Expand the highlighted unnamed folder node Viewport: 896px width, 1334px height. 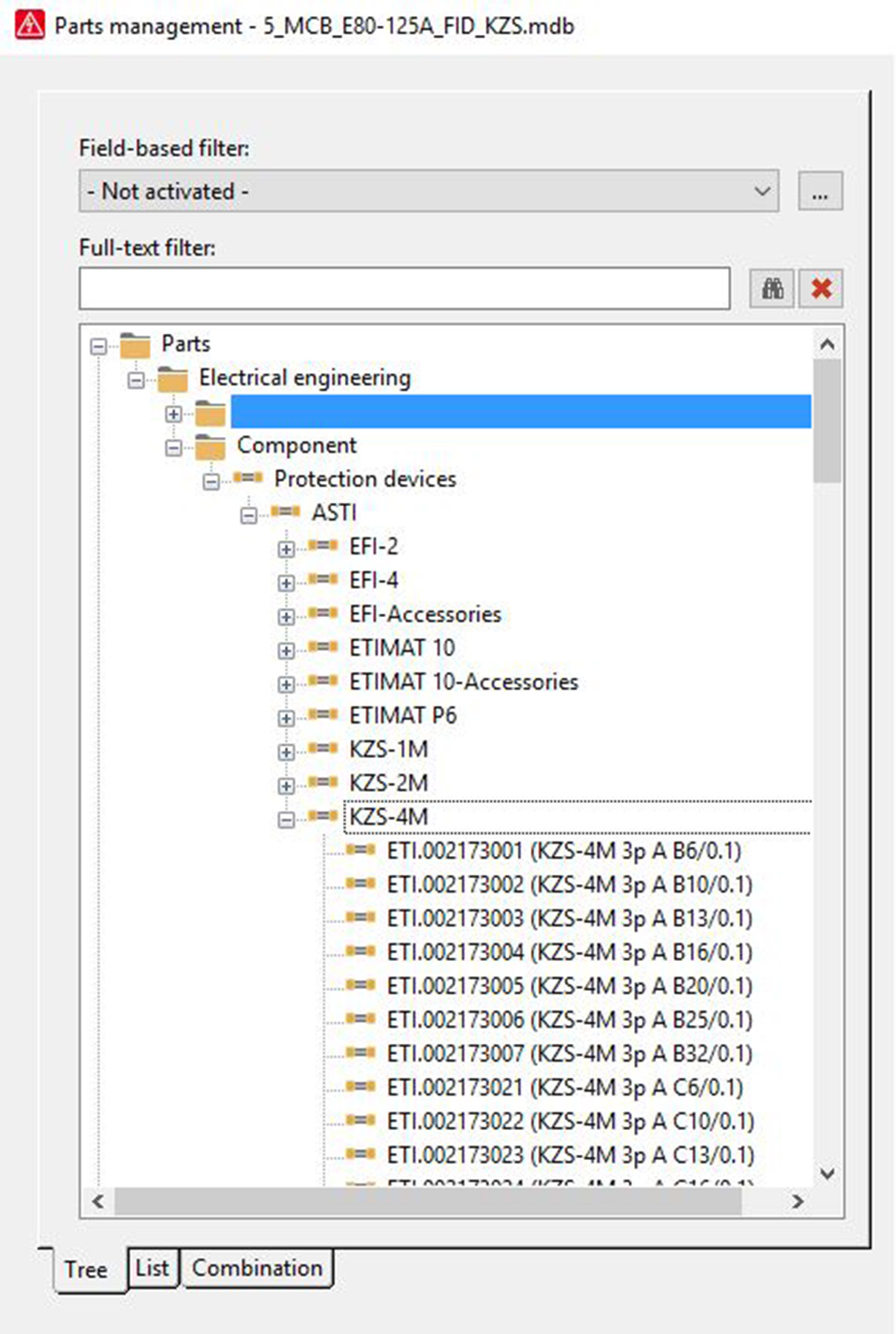click(173, 414)
